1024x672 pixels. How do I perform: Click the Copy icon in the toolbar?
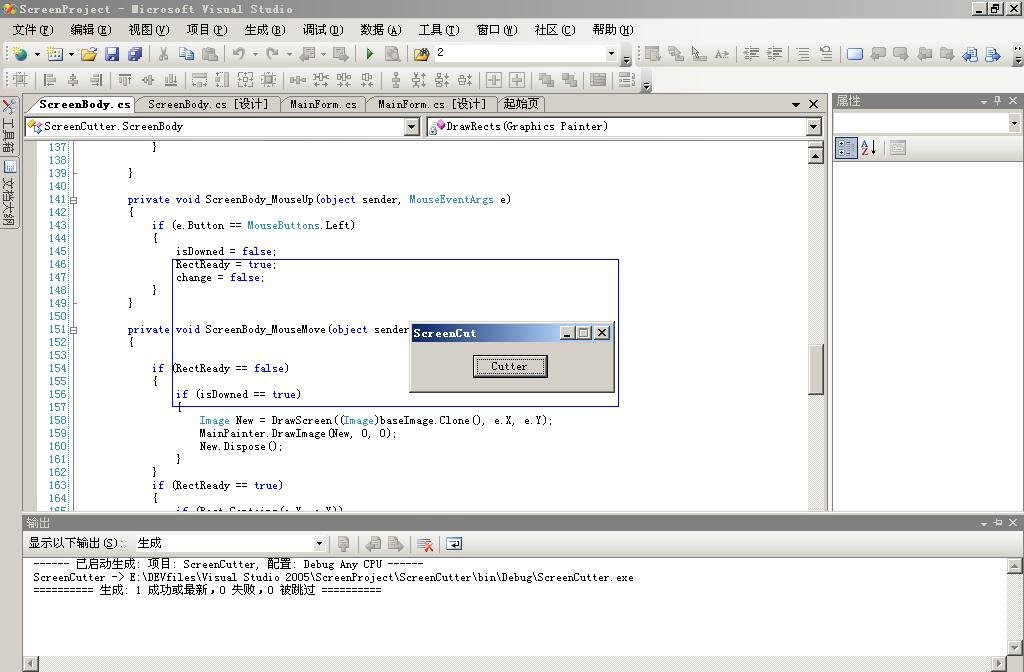(x=186, y=54)
